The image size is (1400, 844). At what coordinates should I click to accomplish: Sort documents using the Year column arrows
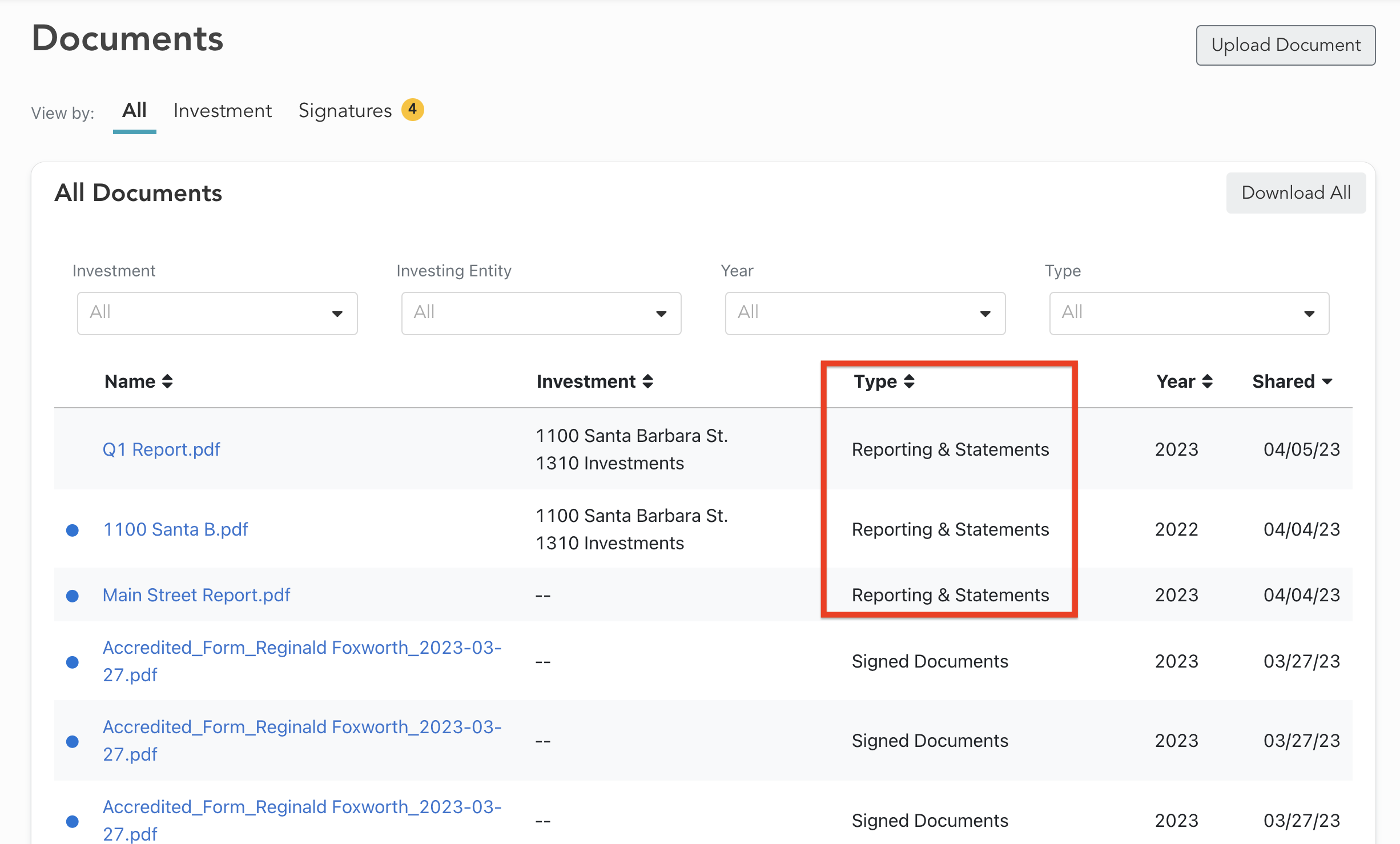point(1208,381)
